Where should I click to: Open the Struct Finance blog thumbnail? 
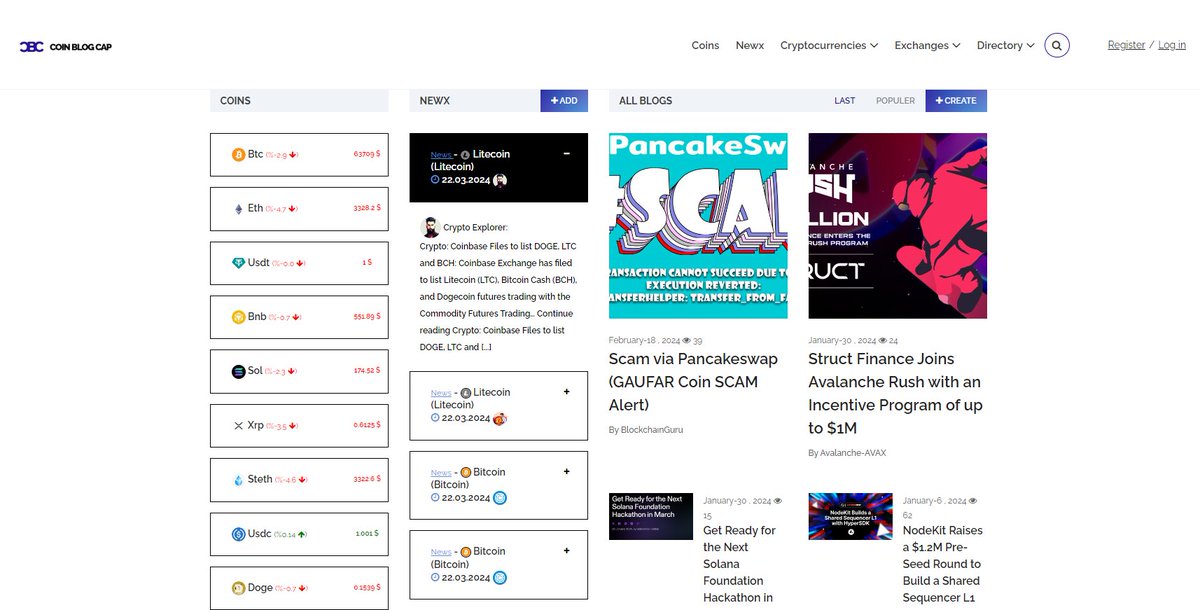point(897,226)
